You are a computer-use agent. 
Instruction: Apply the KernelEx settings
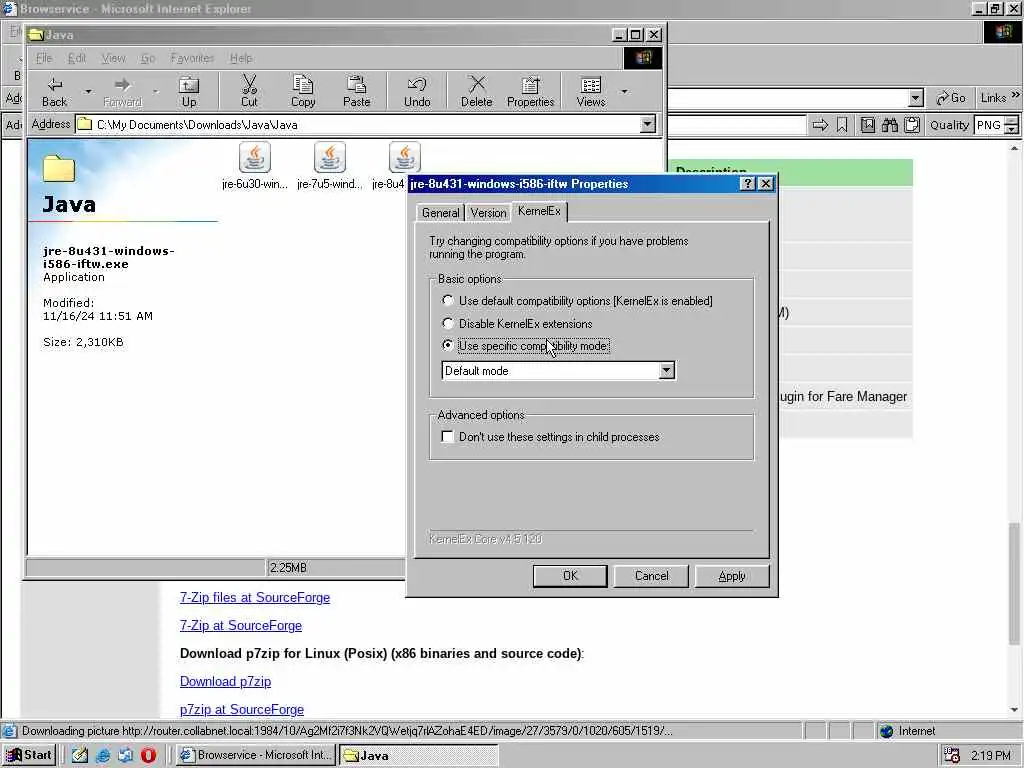[731, 576]
